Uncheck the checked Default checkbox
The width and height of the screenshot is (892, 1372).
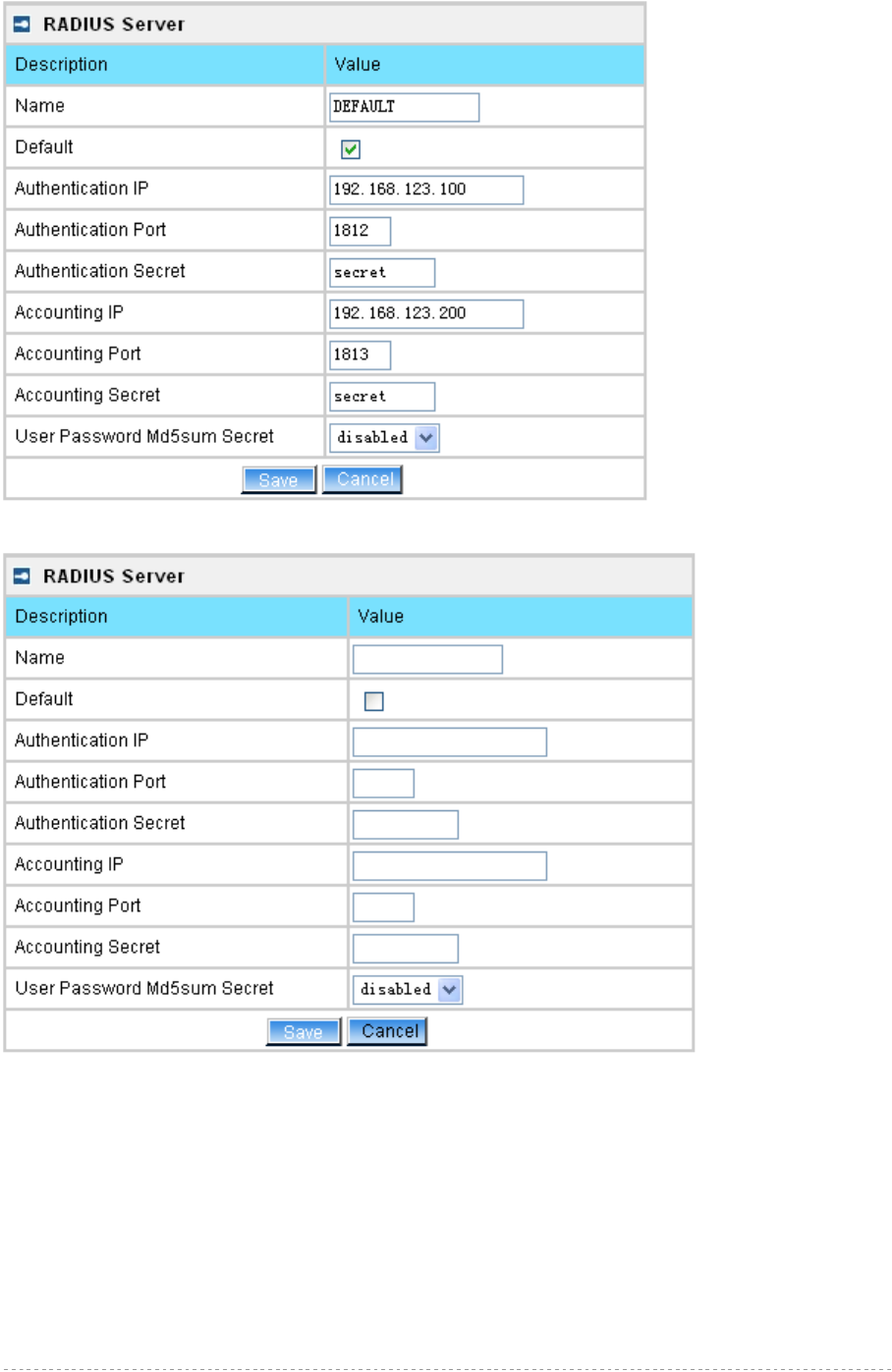point(351,149)
